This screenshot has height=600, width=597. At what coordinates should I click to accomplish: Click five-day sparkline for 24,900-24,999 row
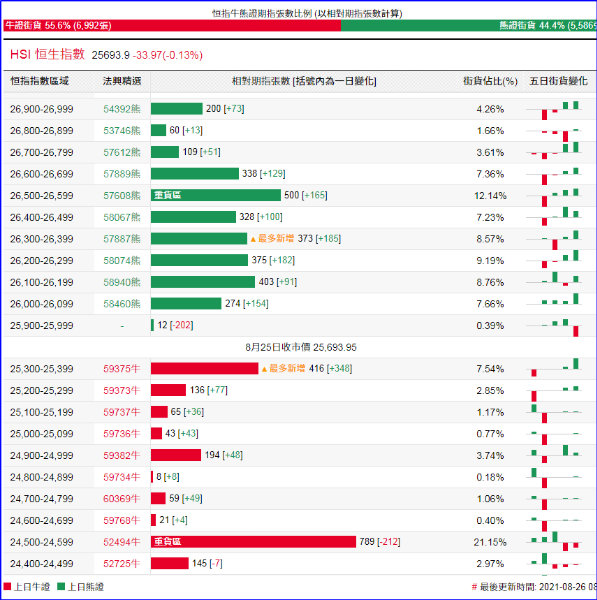tap(554, 454)
